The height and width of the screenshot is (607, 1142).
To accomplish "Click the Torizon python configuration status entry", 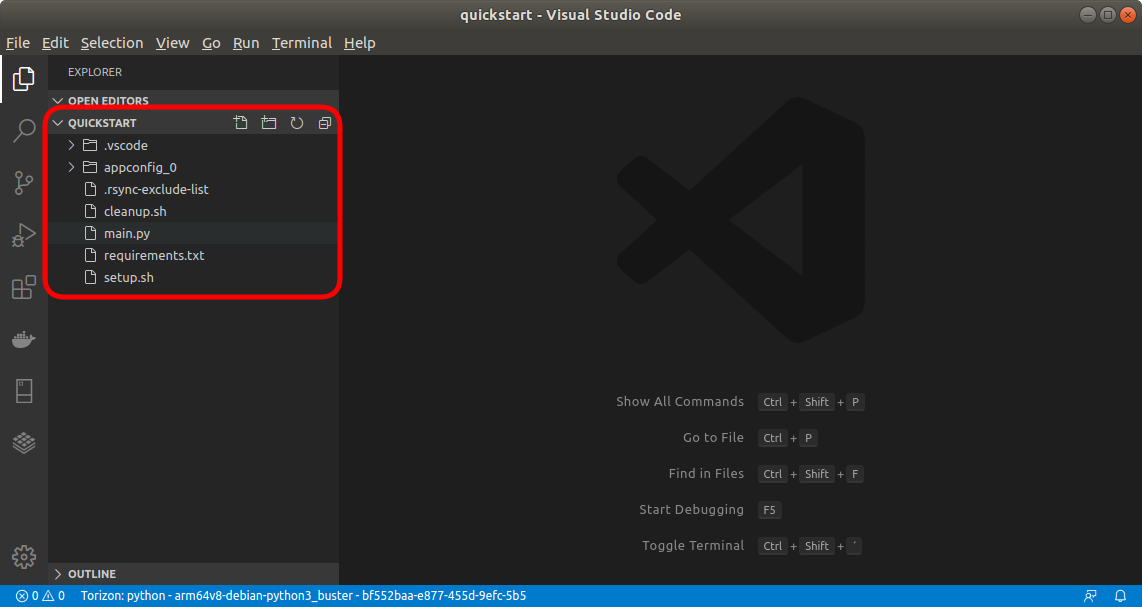I will (x=303, y=596).
